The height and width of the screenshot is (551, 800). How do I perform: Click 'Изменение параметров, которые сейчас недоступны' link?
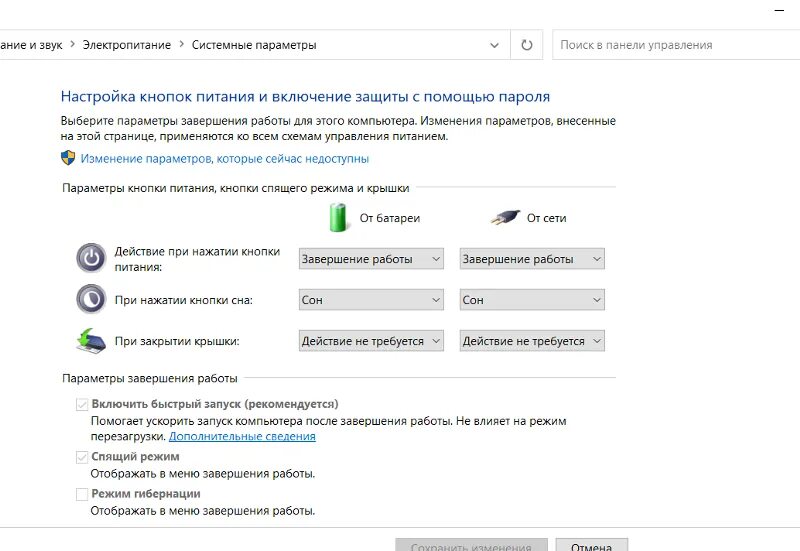[x=224, y=159]
